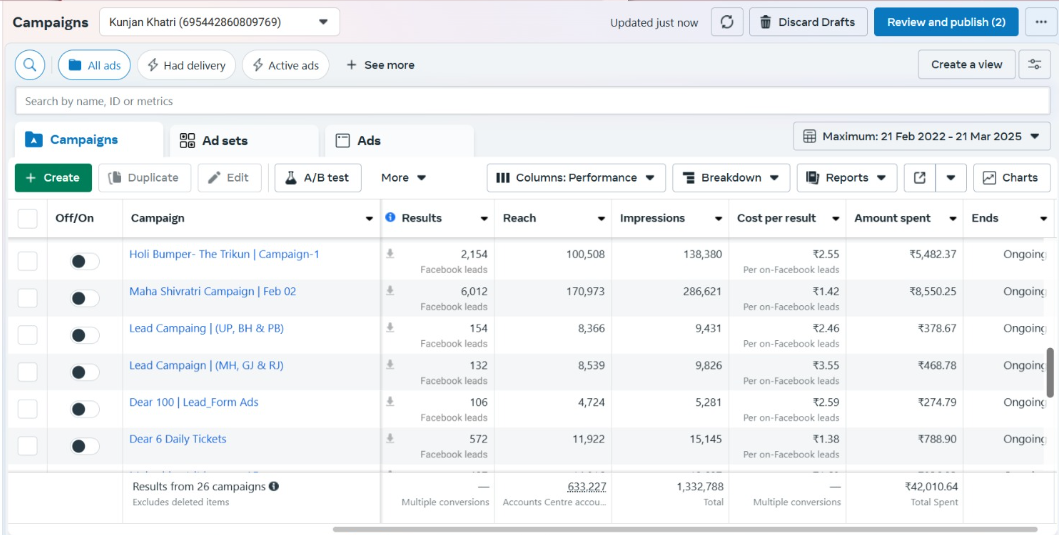Click the Results column info icon
Viewport: 1059px width, 535px height.
(391, 218)
